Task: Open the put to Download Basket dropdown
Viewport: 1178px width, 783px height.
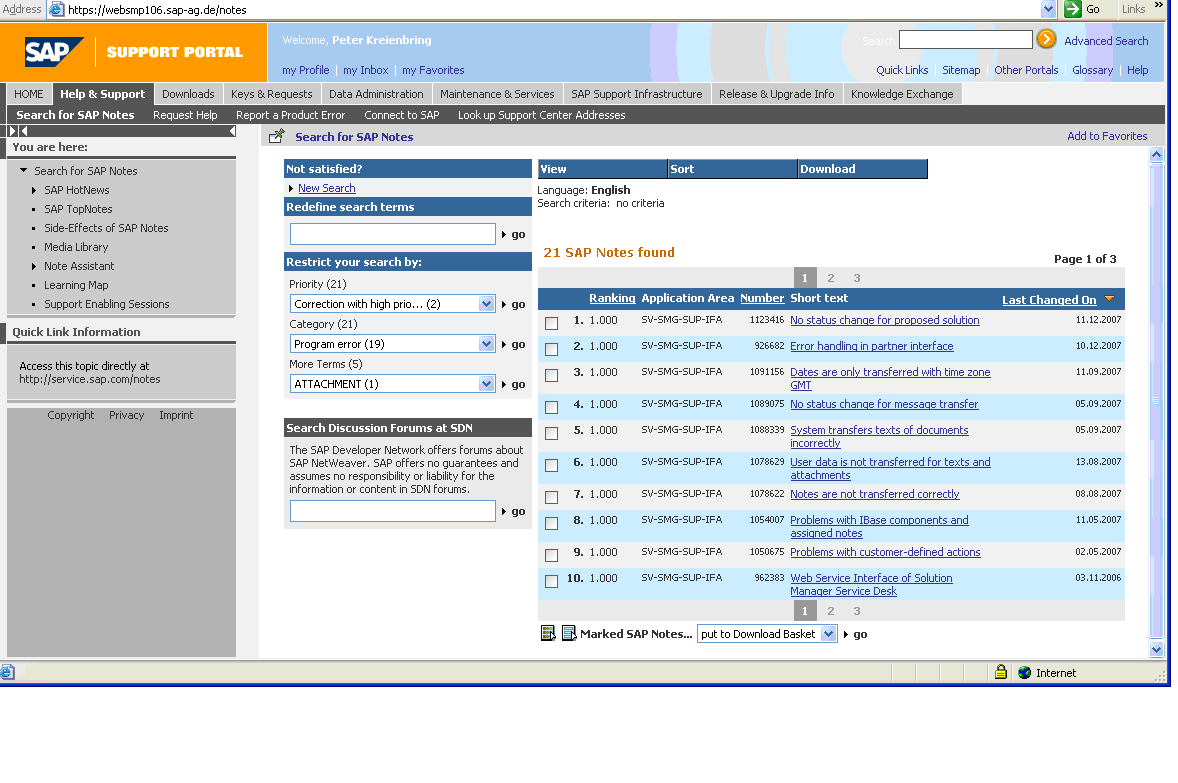Action: click(x=828, y=633)
